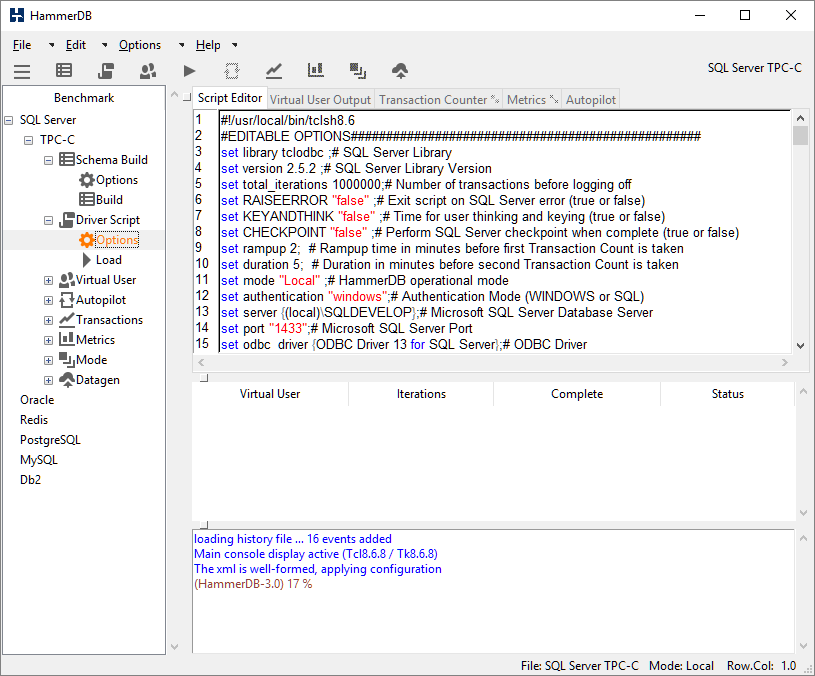Switch to the Metrics tab
Screen dimensions: 815x676
[x=532, y=100]
